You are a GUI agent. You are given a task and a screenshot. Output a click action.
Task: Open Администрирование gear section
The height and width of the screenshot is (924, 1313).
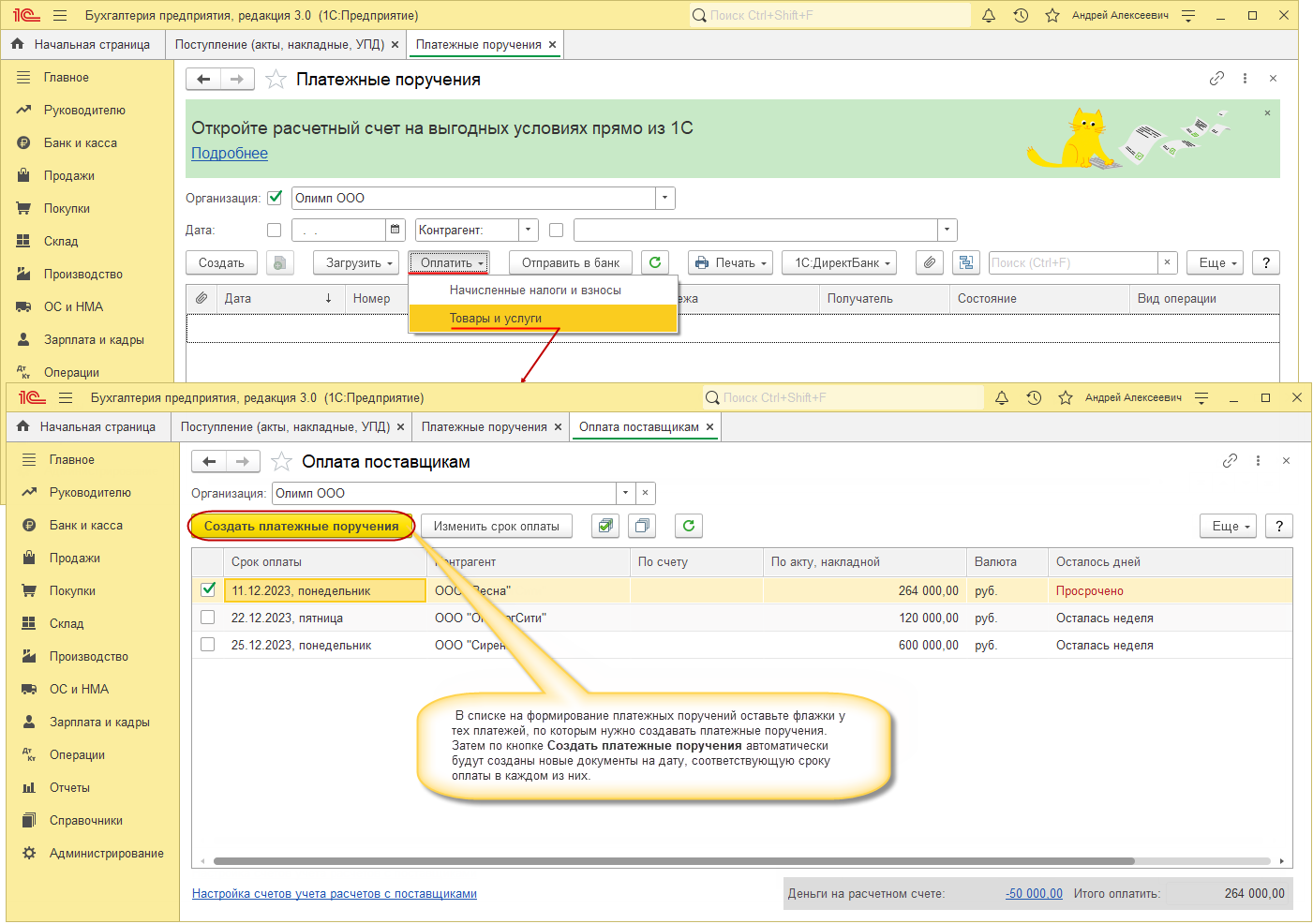106,853
